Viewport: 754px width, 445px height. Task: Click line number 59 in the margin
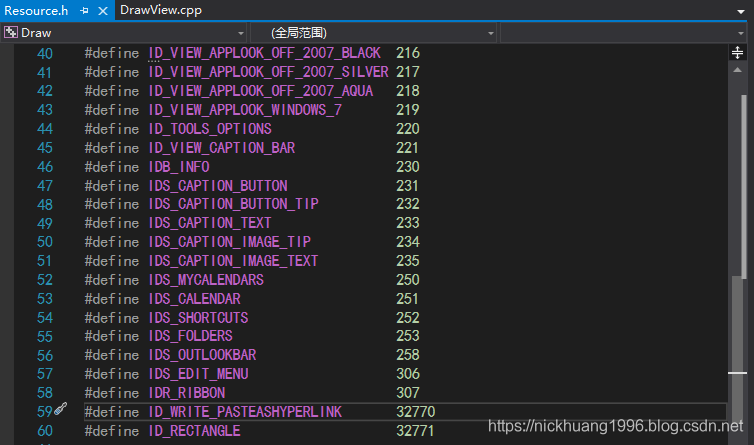45,412
